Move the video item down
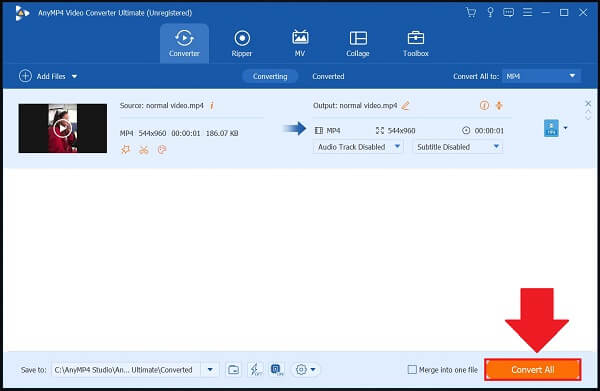The width and height of the screenshot is (600, 391). pyautogui.click(x=588, y=117)
